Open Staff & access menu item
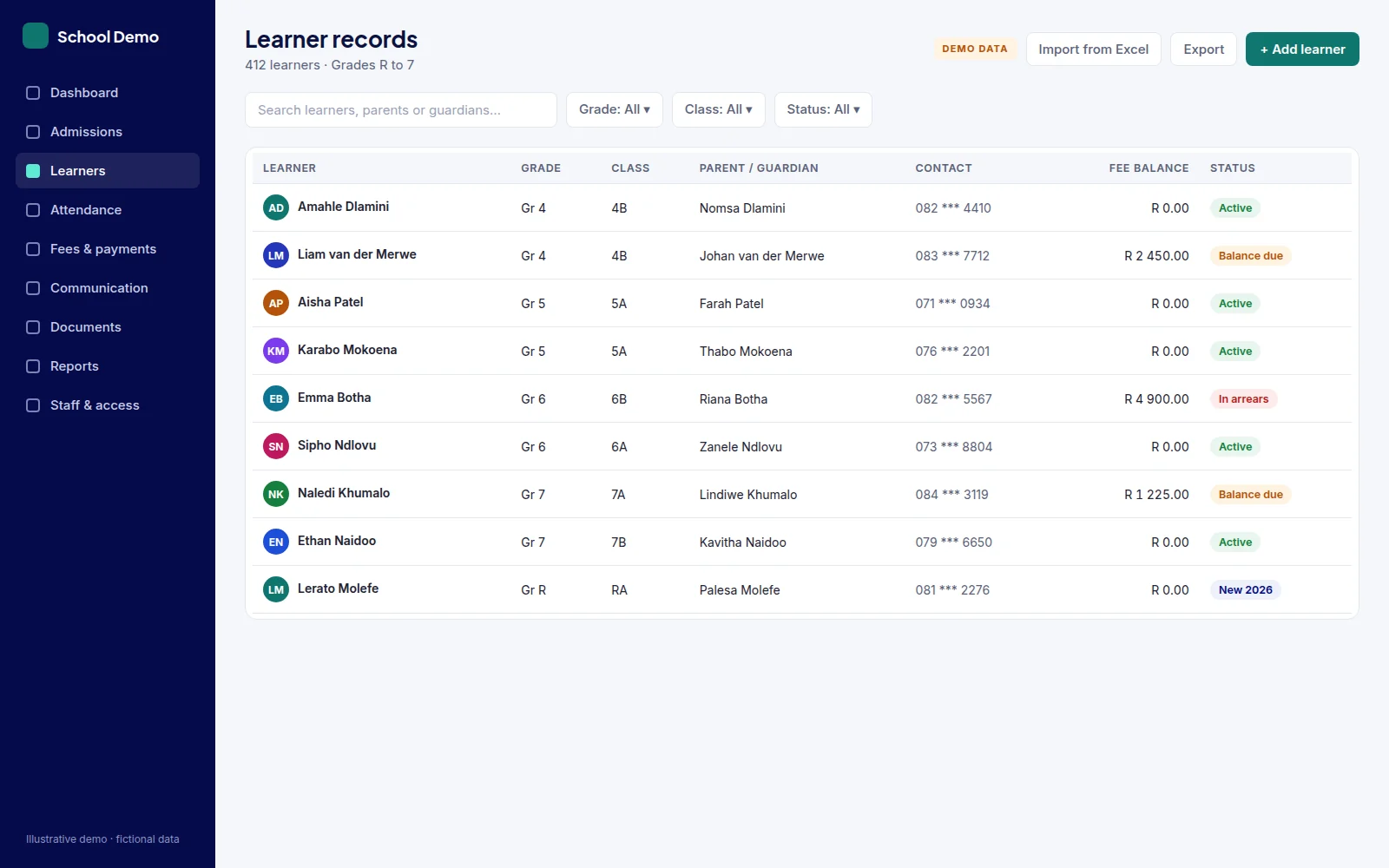Screen dimensions: 1389x868 108,405
